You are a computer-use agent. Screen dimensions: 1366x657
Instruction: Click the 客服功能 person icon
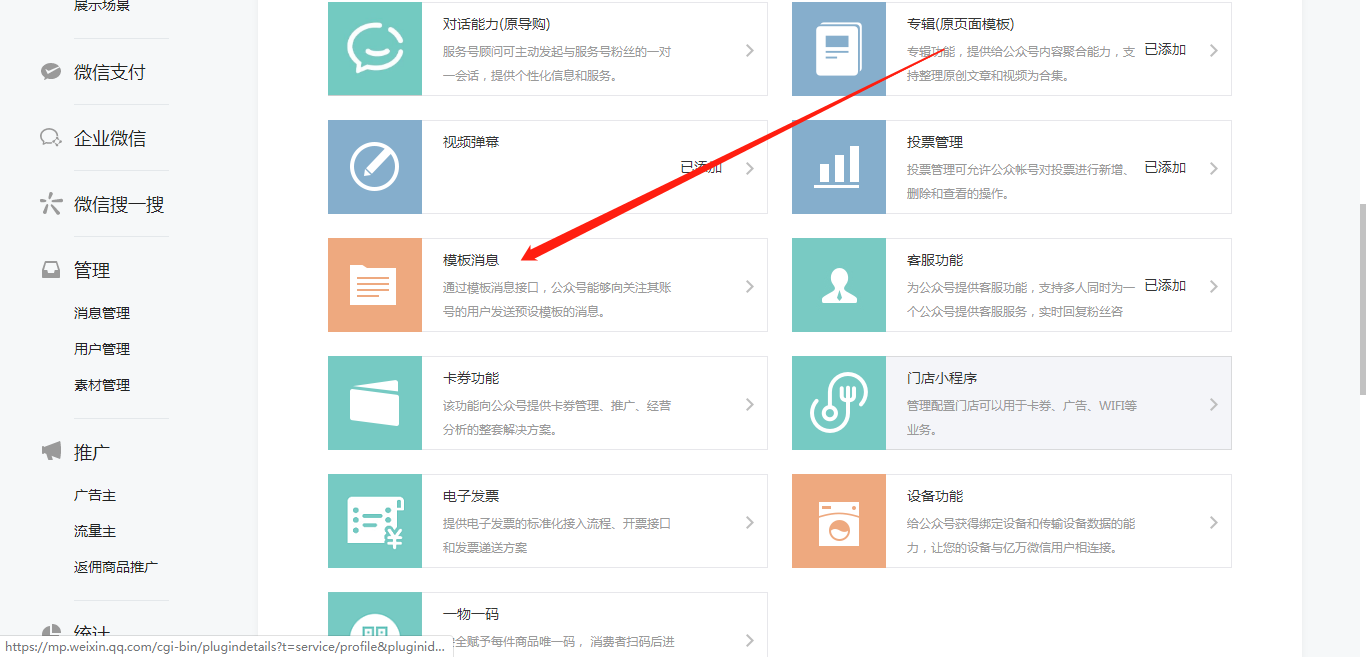pos(839,285)
